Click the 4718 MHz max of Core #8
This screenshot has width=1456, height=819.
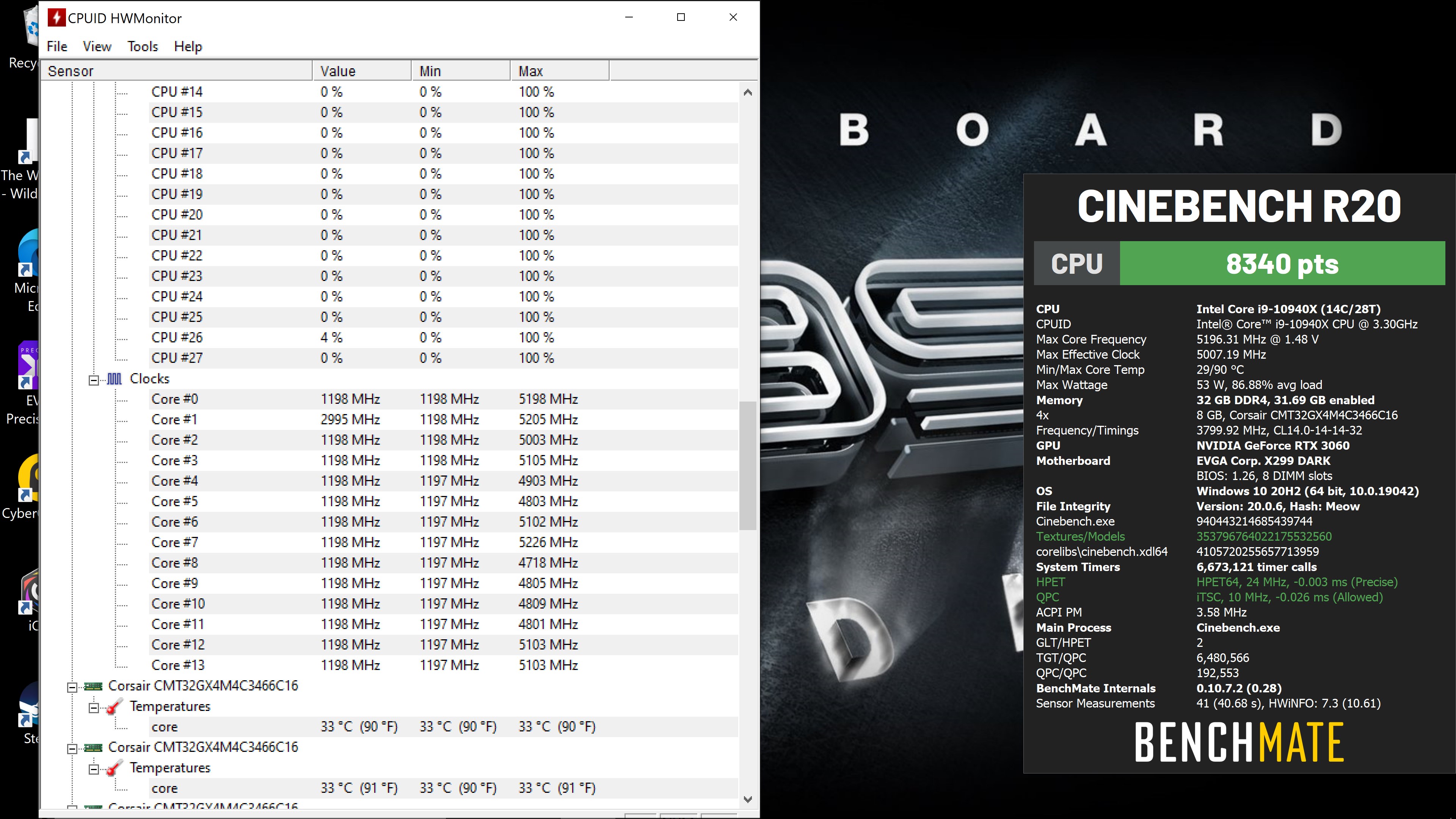click(548, 563)
